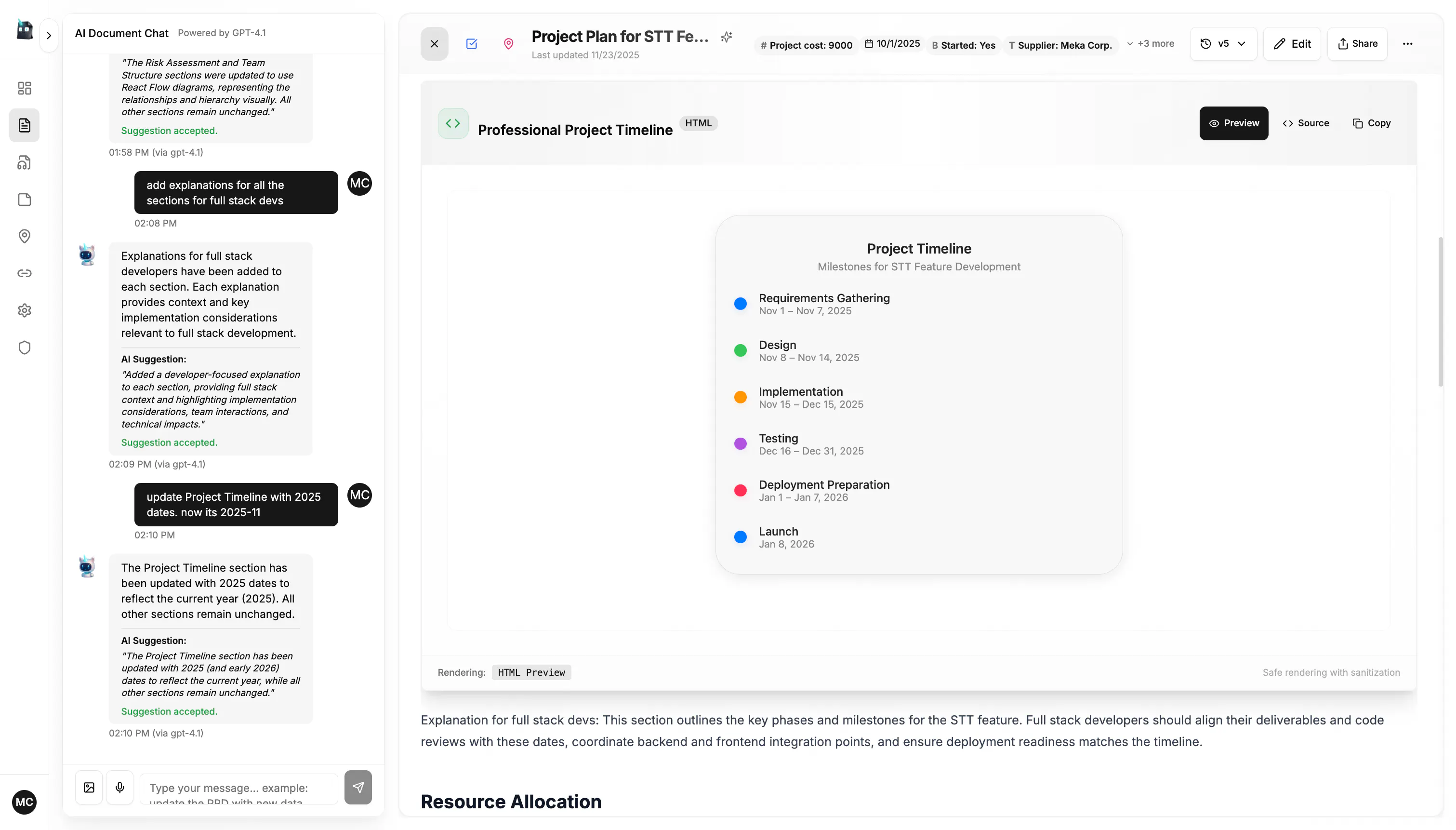Open the dashboard grid icon in sidebar

point(25,88)
